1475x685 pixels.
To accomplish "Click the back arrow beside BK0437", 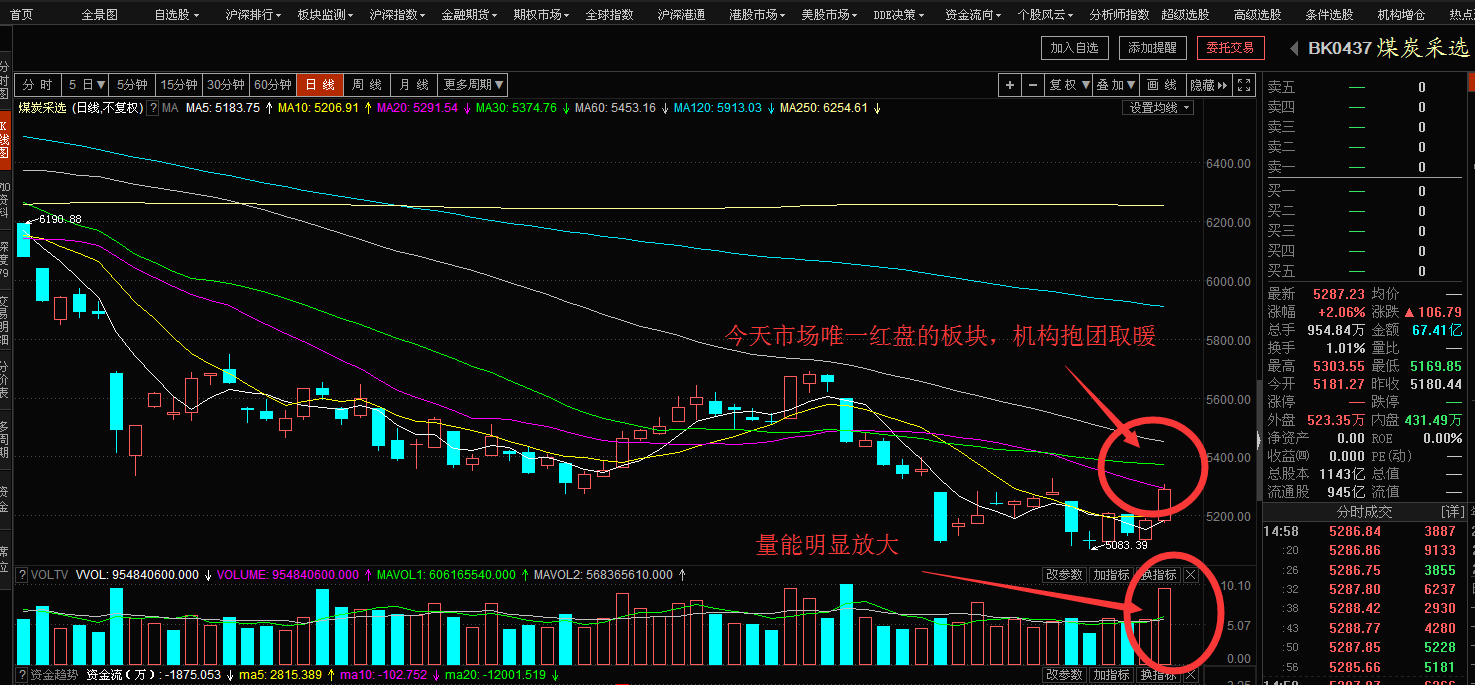I will coord(1293,48).
